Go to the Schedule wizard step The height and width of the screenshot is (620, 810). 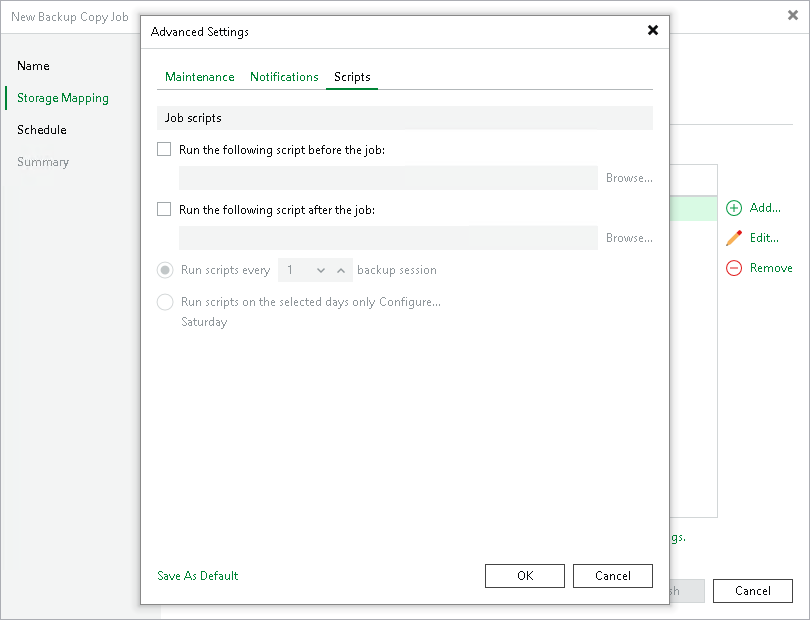(x=42, y=130)
